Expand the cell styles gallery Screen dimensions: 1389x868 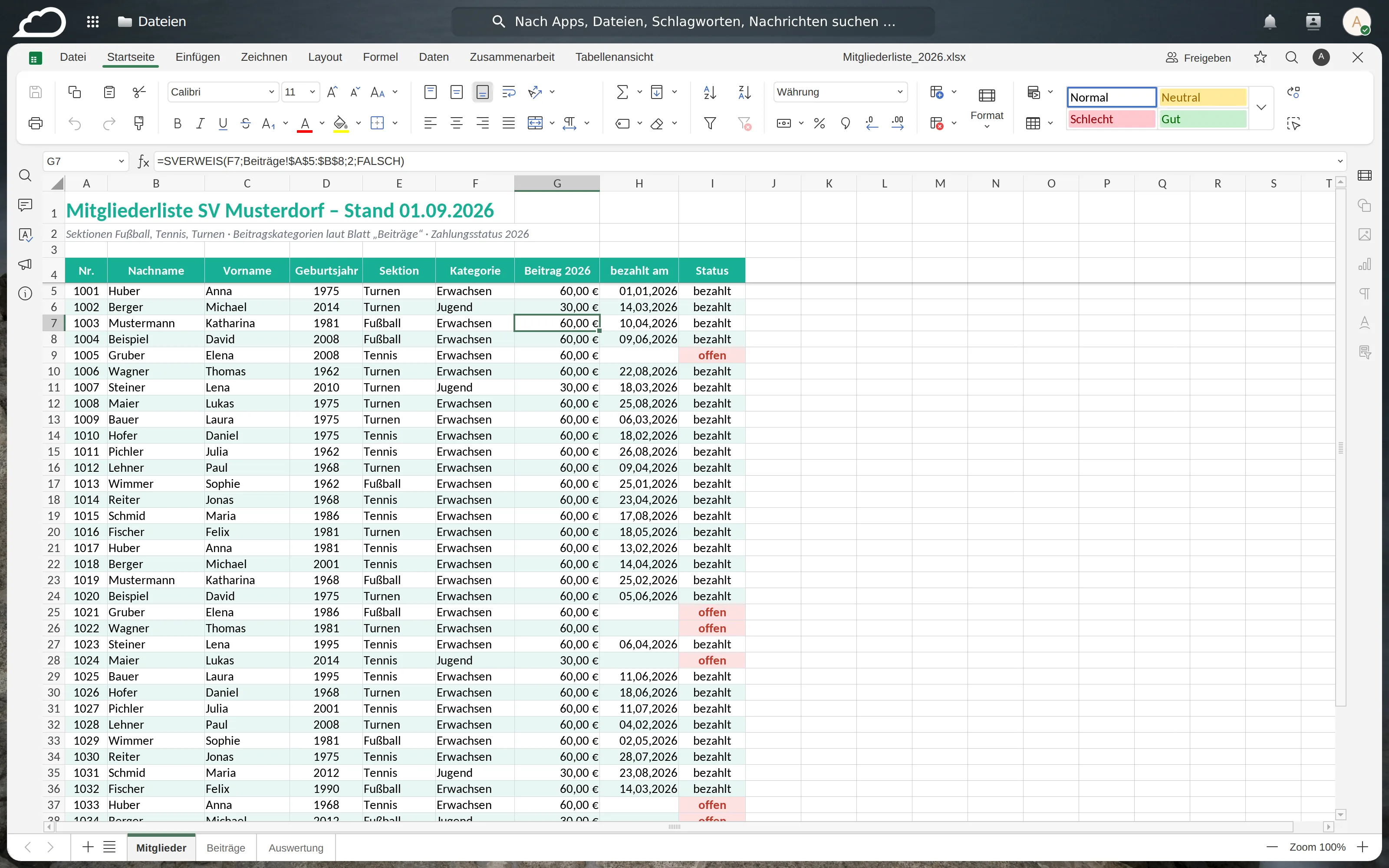coord(1261,107)
